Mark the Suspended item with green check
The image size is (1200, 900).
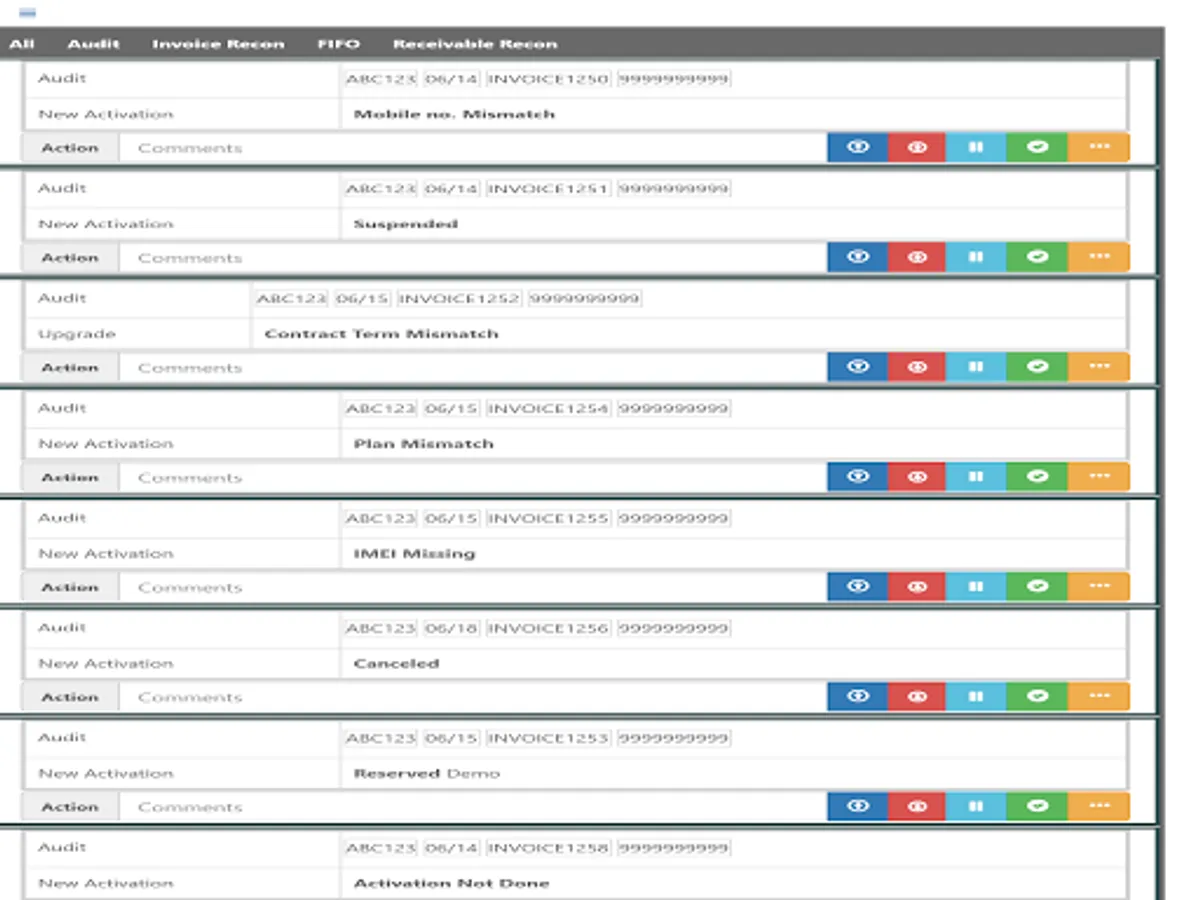pos(1037,257)
